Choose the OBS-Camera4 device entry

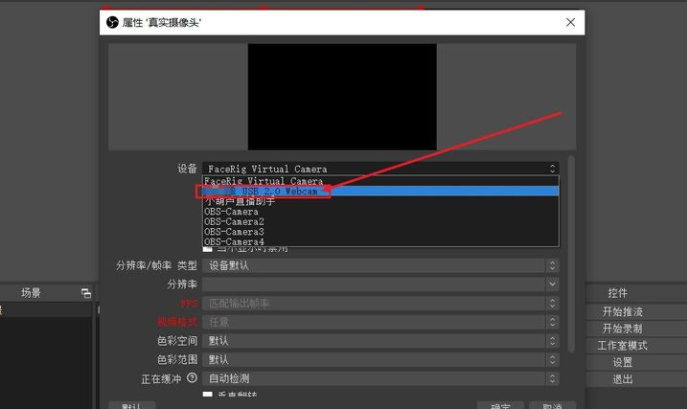tap(234, 241)
